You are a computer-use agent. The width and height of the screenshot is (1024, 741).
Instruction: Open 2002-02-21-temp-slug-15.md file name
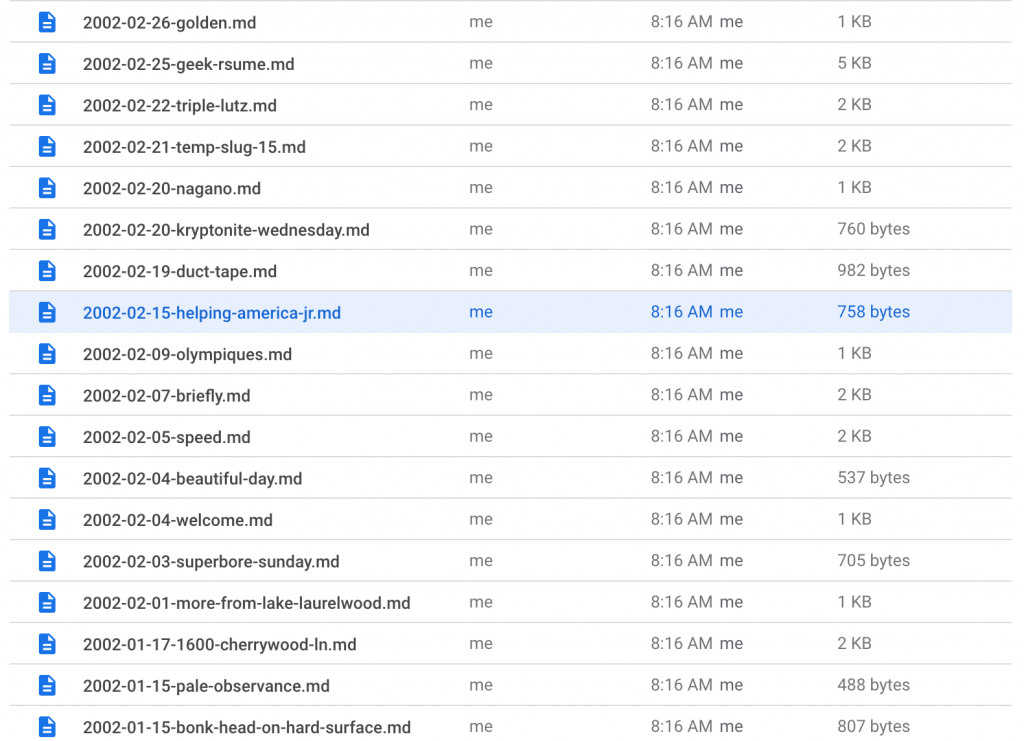click(x=194, y=147)
